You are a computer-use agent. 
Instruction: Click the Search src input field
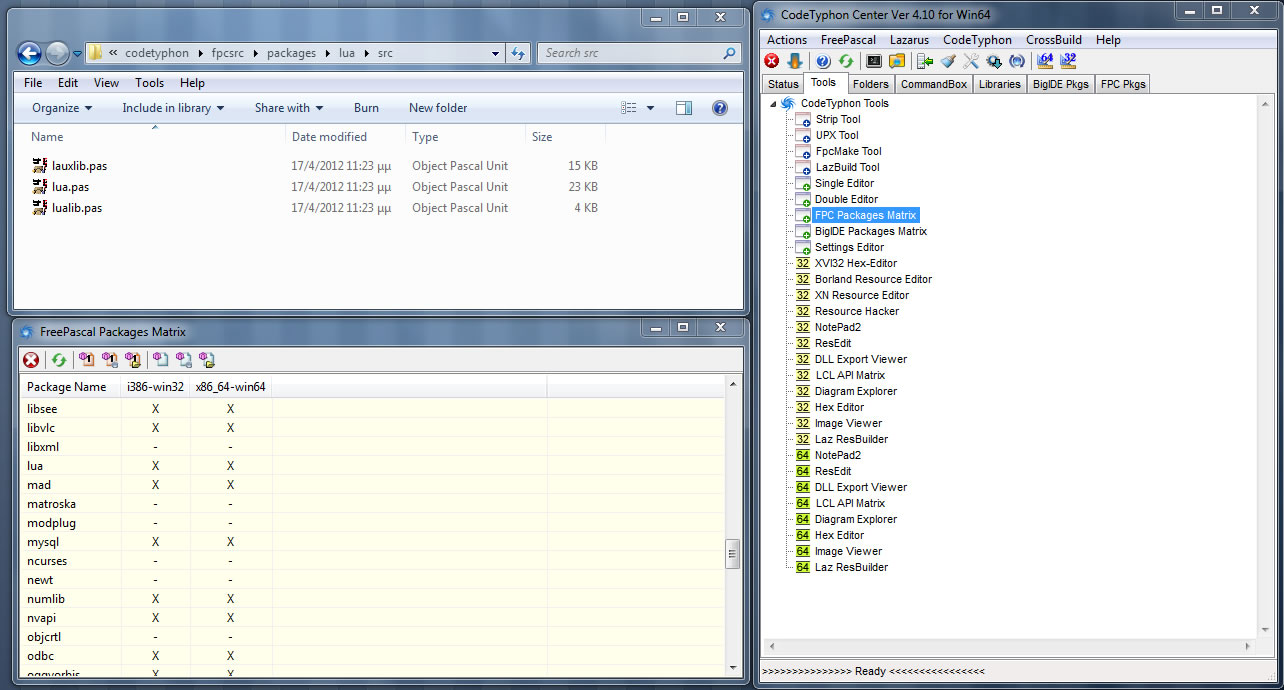click(x=639, y=53)
